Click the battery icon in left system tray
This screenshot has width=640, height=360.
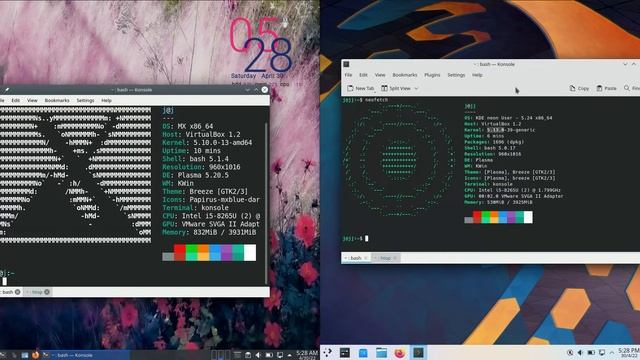coord(269,355)
